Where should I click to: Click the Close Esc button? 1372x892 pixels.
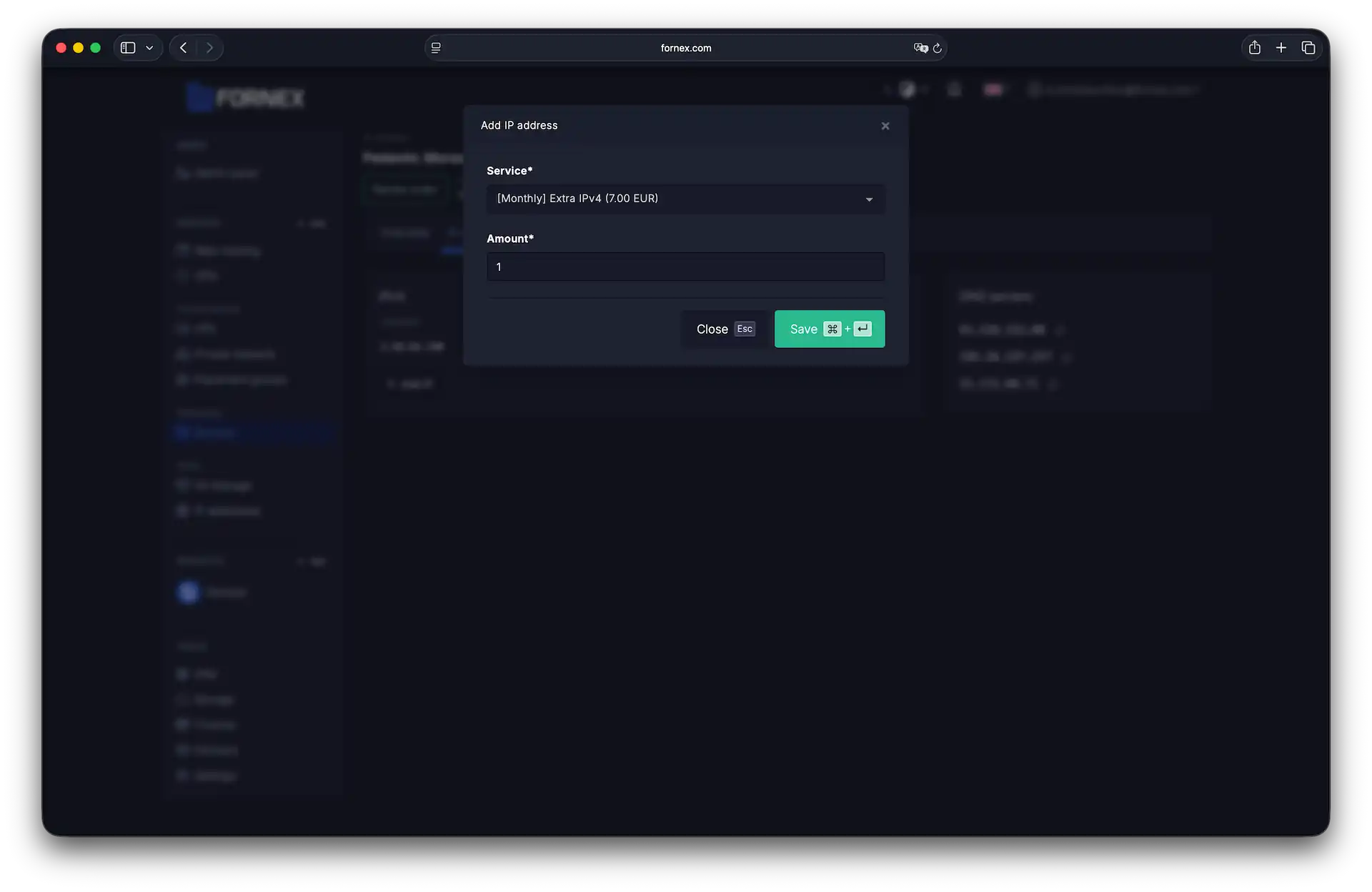point(725,329)
